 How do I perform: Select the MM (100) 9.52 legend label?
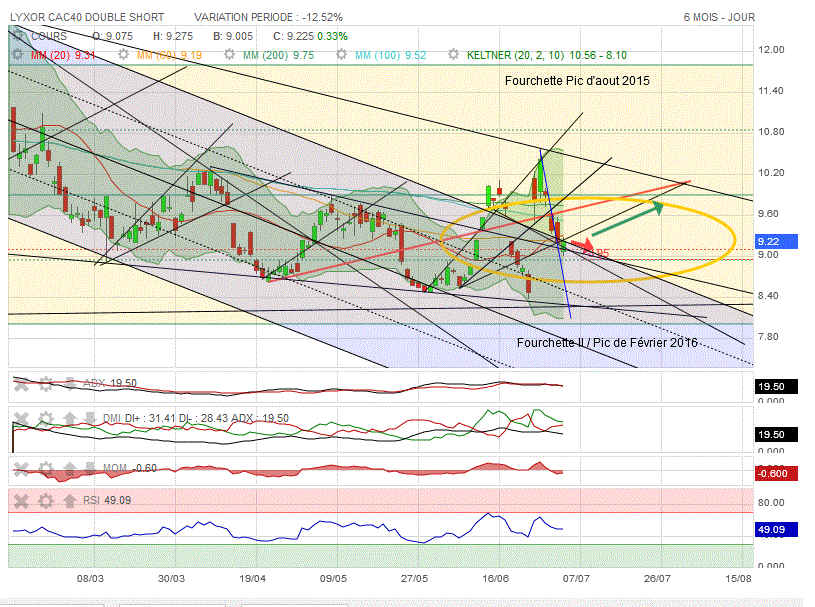tap(390, 55)
